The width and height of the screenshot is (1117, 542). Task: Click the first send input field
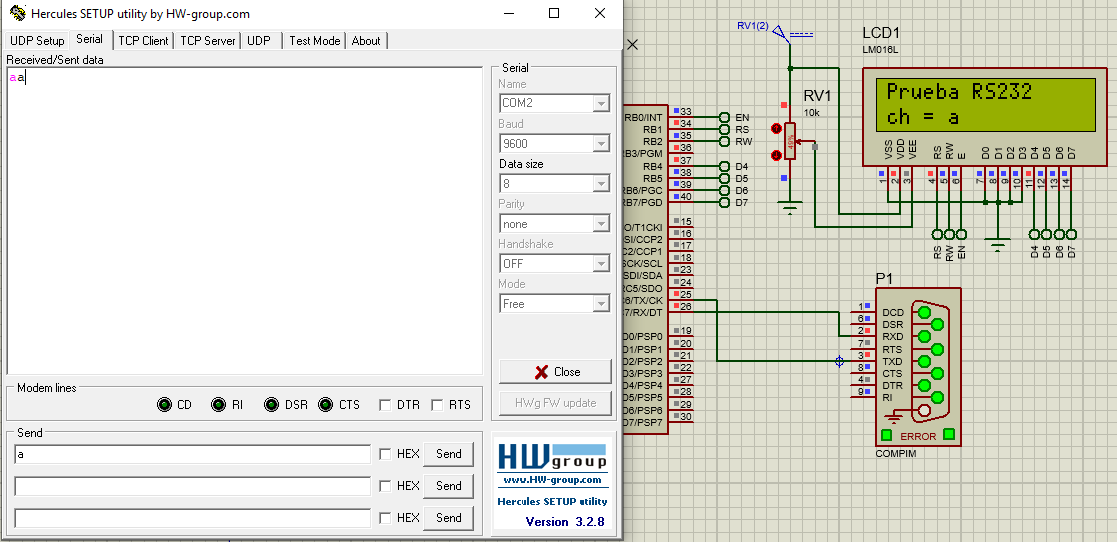pos(192,454)
